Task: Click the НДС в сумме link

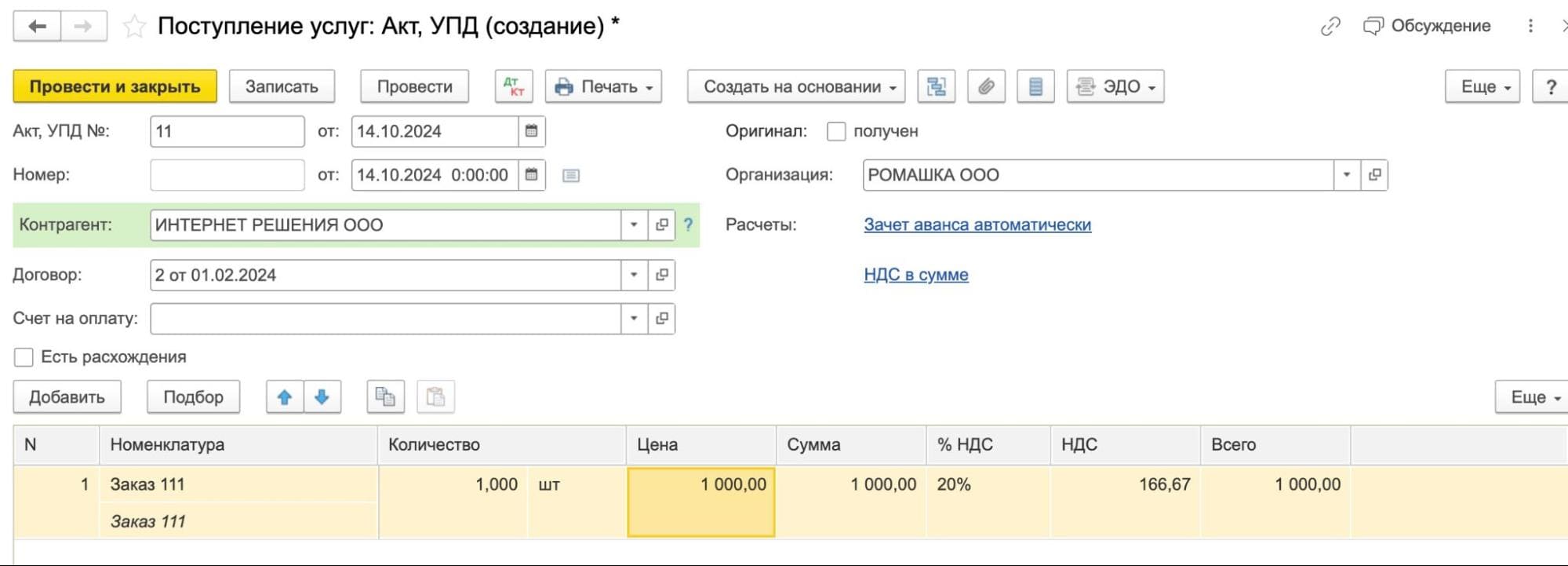Action: coord(915,275)
